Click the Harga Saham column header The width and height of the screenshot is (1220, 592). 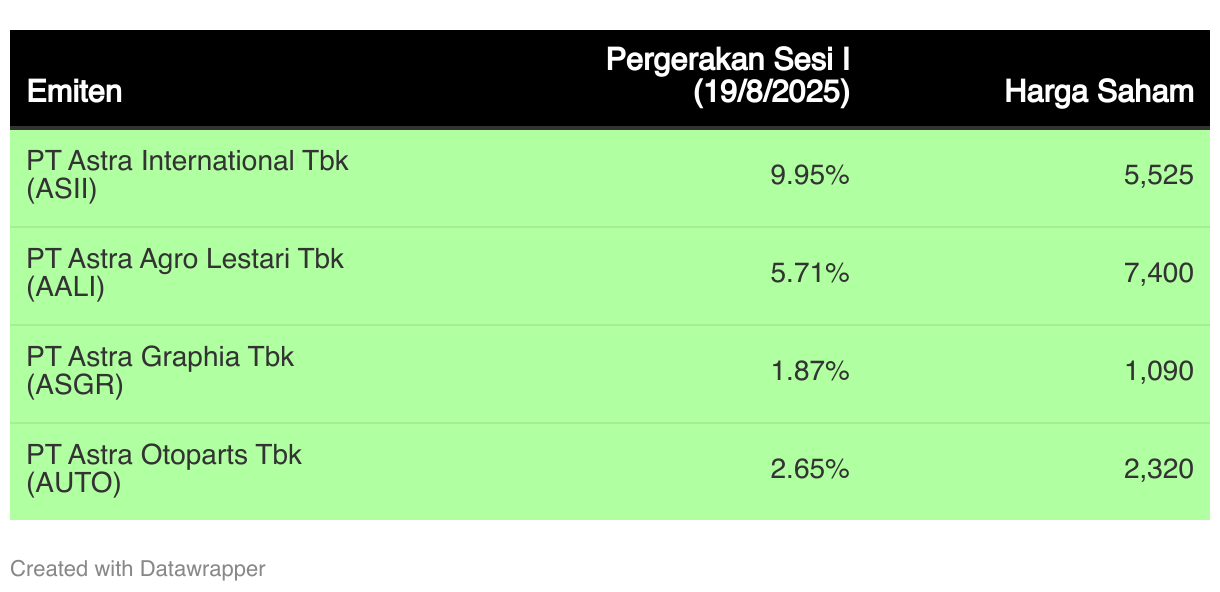pyautogui.click(x=1098, y=91)
